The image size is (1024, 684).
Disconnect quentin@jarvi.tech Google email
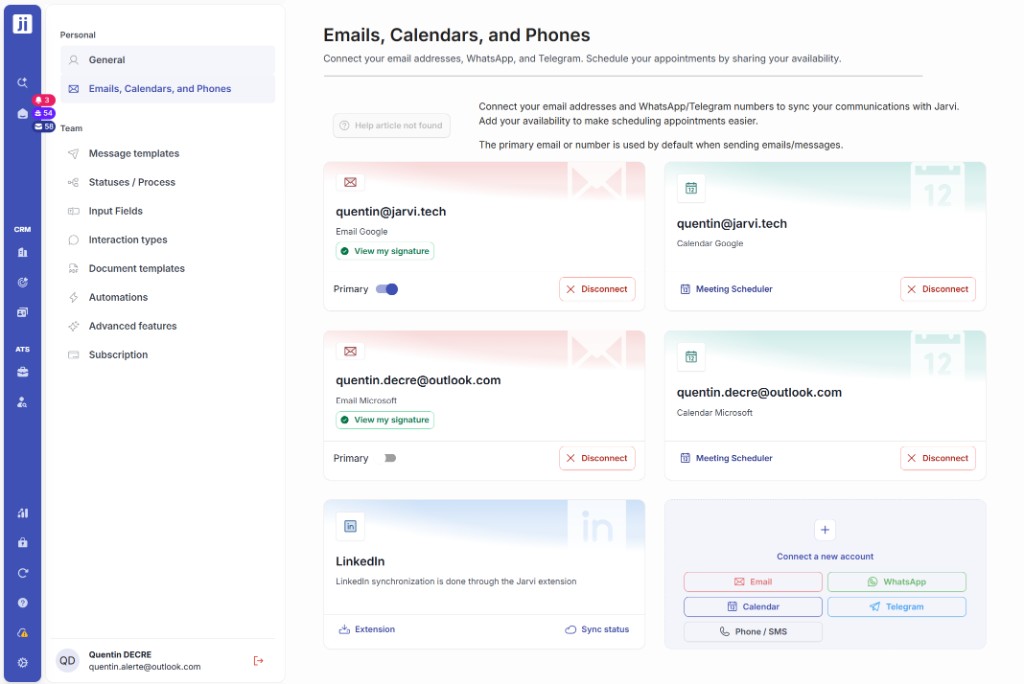pos(597,289)
